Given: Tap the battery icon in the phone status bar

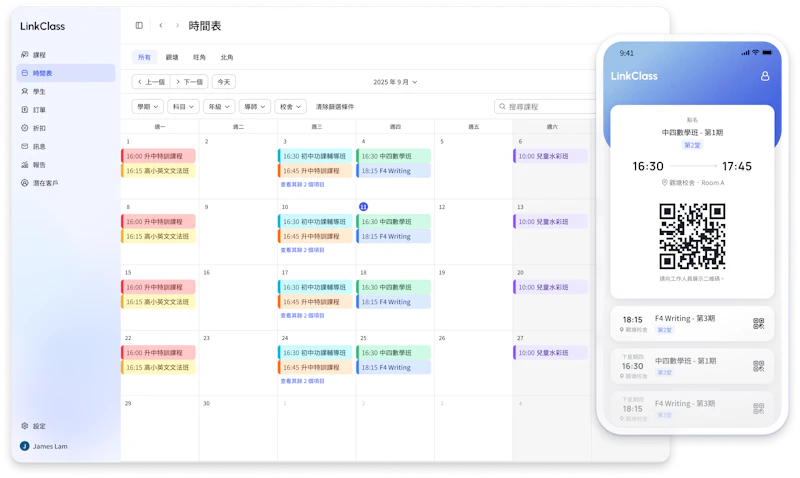Looking at the screenshot, I should [x=767, y=53].
